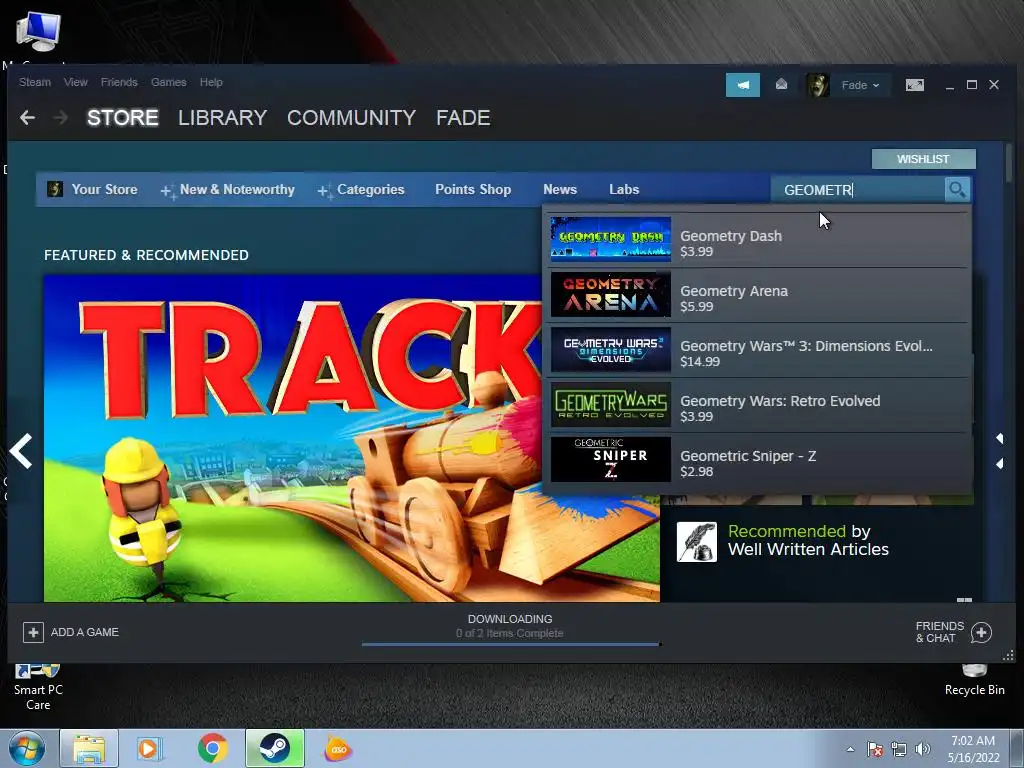Expand the Categories menu
Viewport: 1024px width, 768px height.
361,189
